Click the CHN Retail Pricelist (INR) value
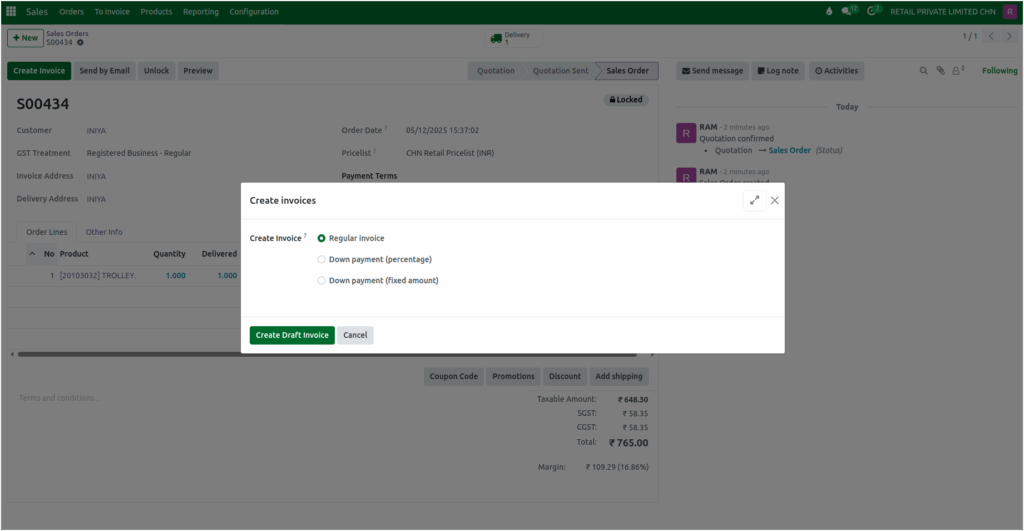The image size is (1024, 531). 450,153
